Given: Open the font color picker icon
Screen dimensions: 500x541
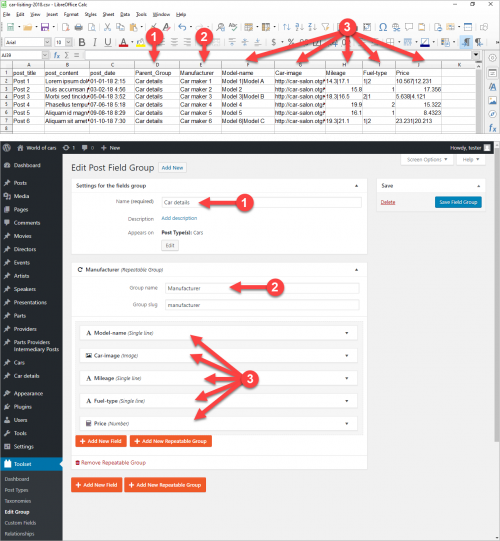Looking at the screenshot, I should coord(123,42).
